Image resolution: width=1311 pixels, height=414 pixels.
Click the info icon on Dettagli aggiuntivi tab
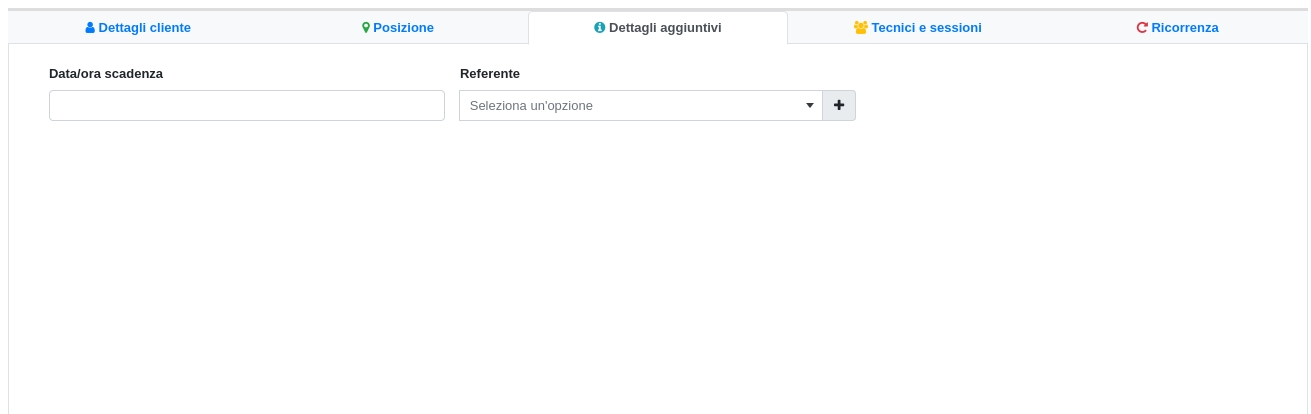click(x=600, y=28)
